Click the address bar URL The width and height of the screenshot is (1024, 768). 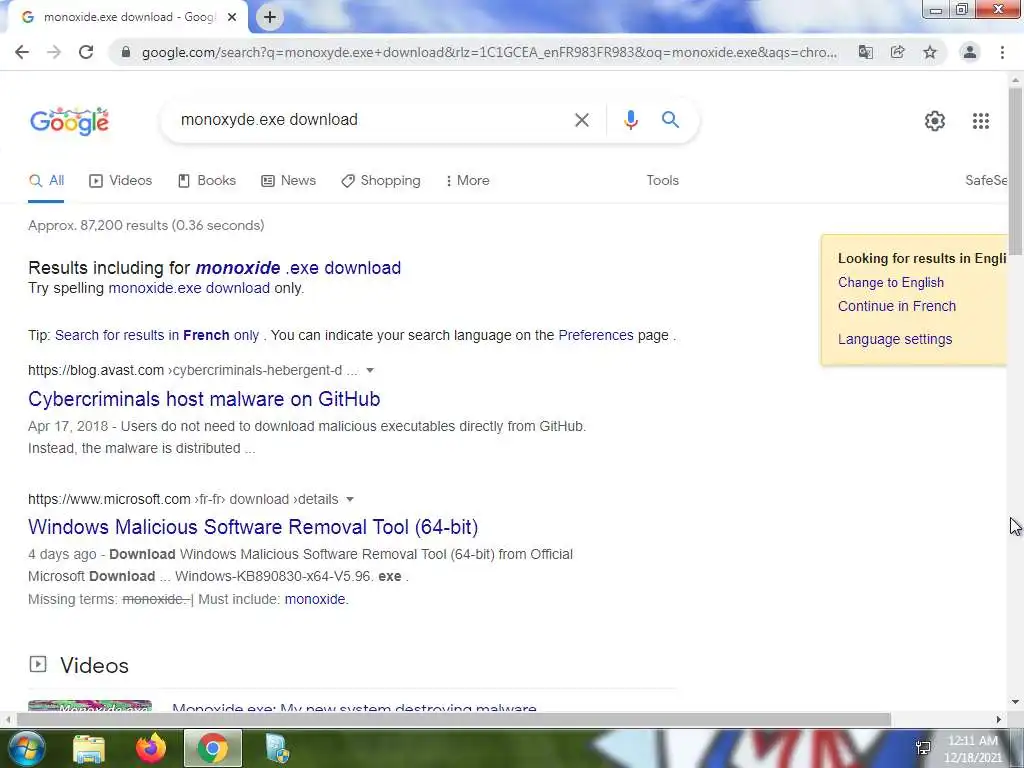[490, 52]
